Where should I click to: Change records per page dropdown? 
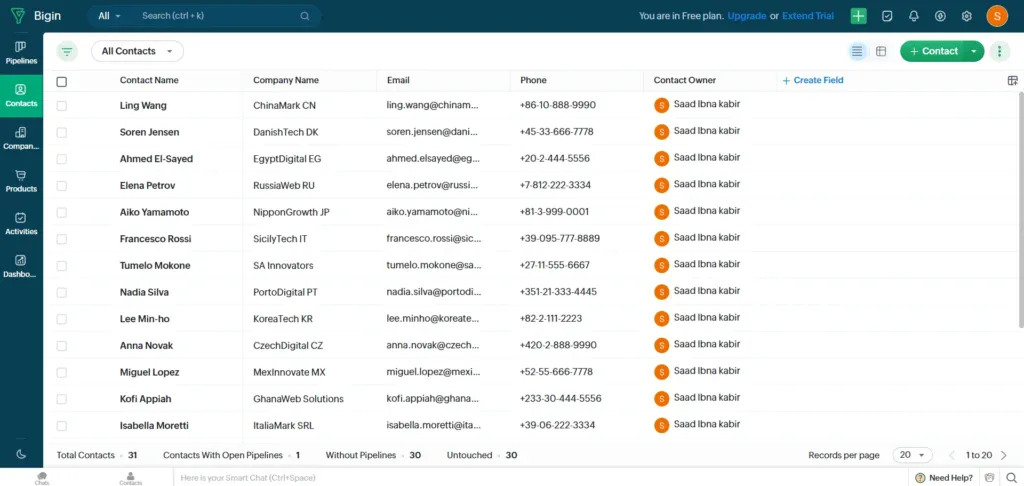coord(912,455)
